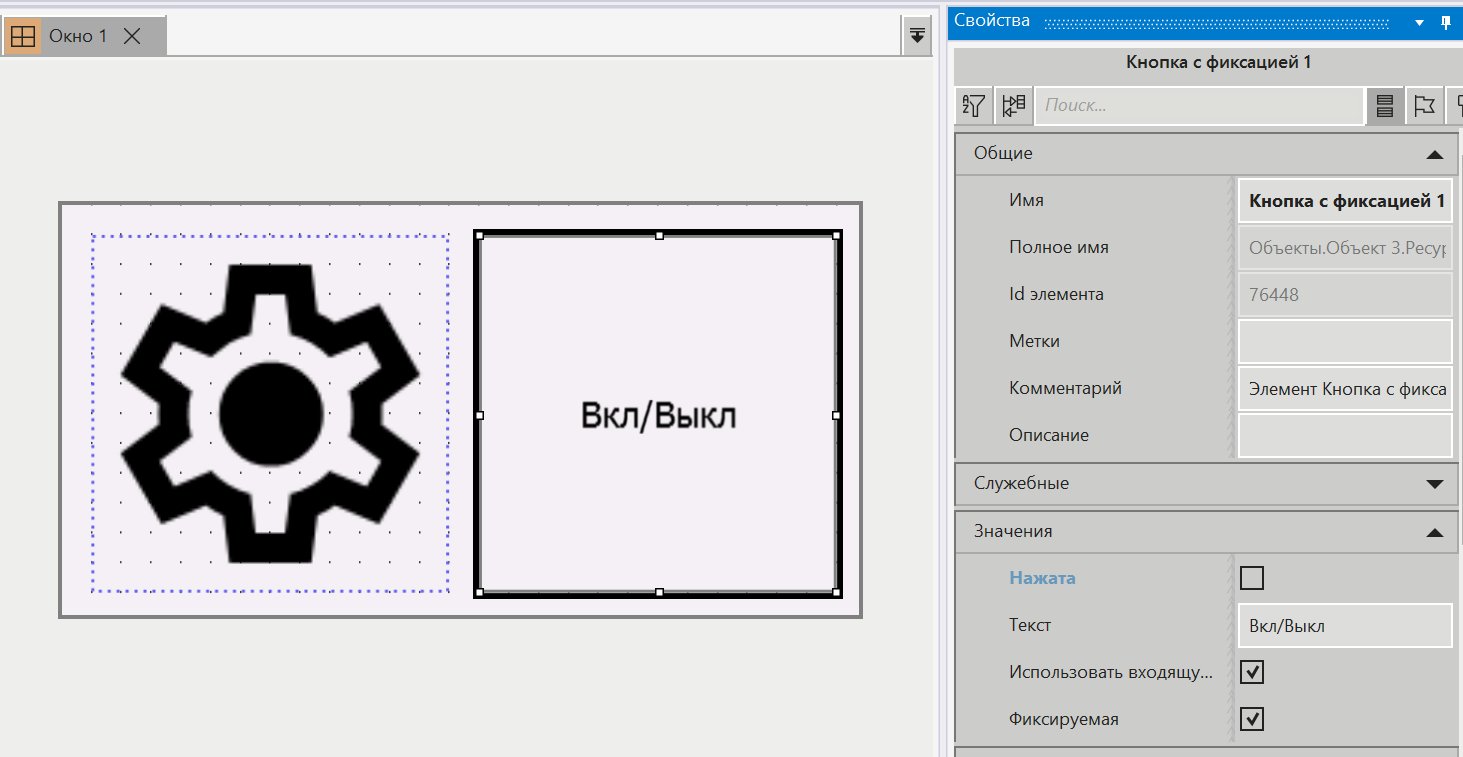Image resolution: width=1463 pixels, height=757 pixels.
Task: Close the Окно 1 tab
Action: coord(132,37)
